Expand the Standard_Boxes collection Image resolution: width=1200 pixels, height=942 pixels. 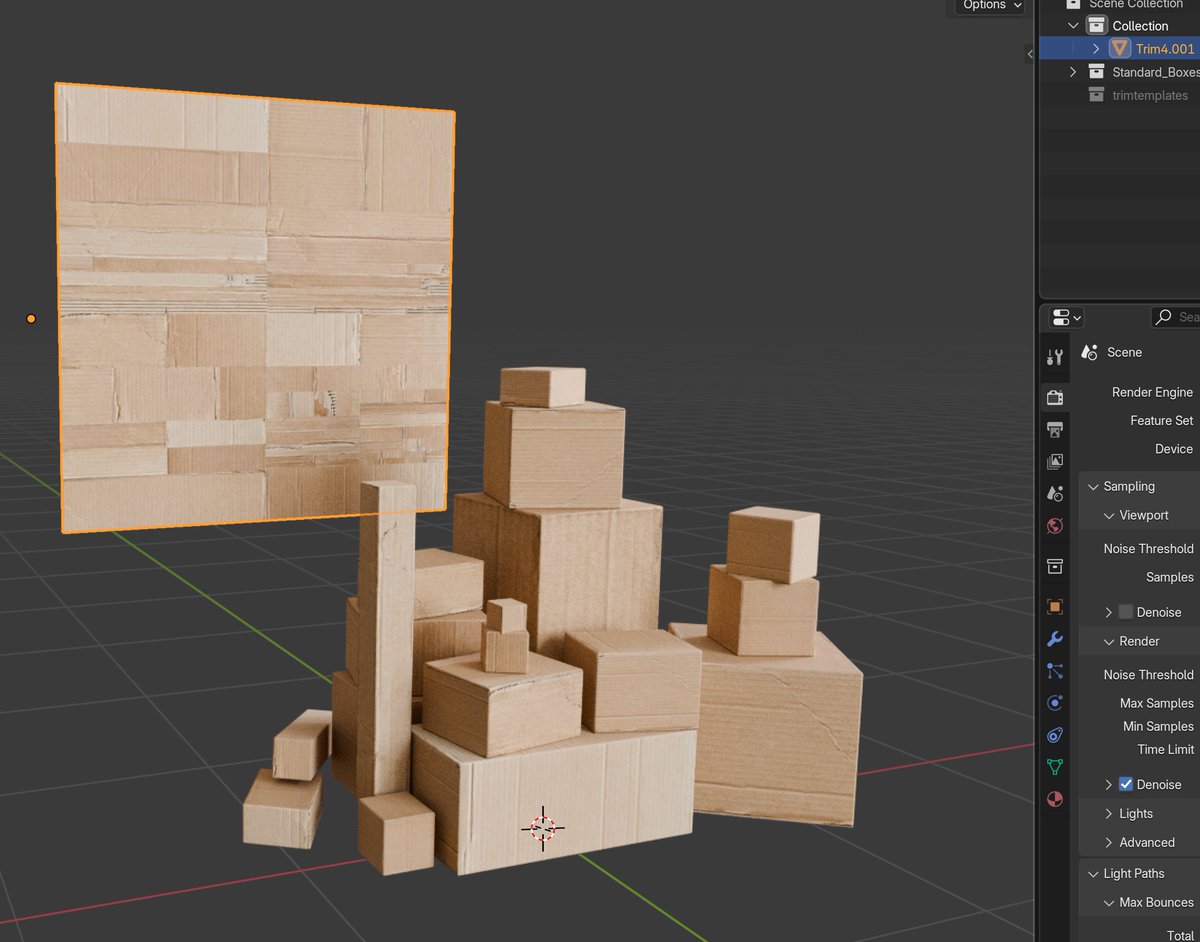[x=1073, y=72]
